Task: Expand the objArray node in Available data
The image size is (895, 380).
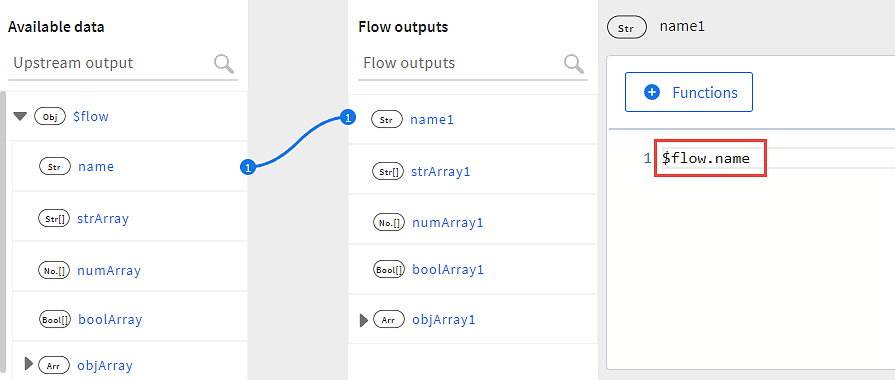Action: [29, 363]
